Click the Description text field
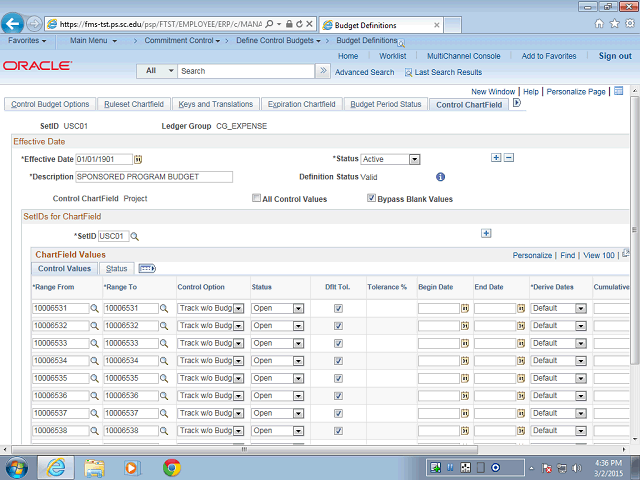Image resolution: width=640 pixels, height=480 pixels. click(x=154, y=177)
